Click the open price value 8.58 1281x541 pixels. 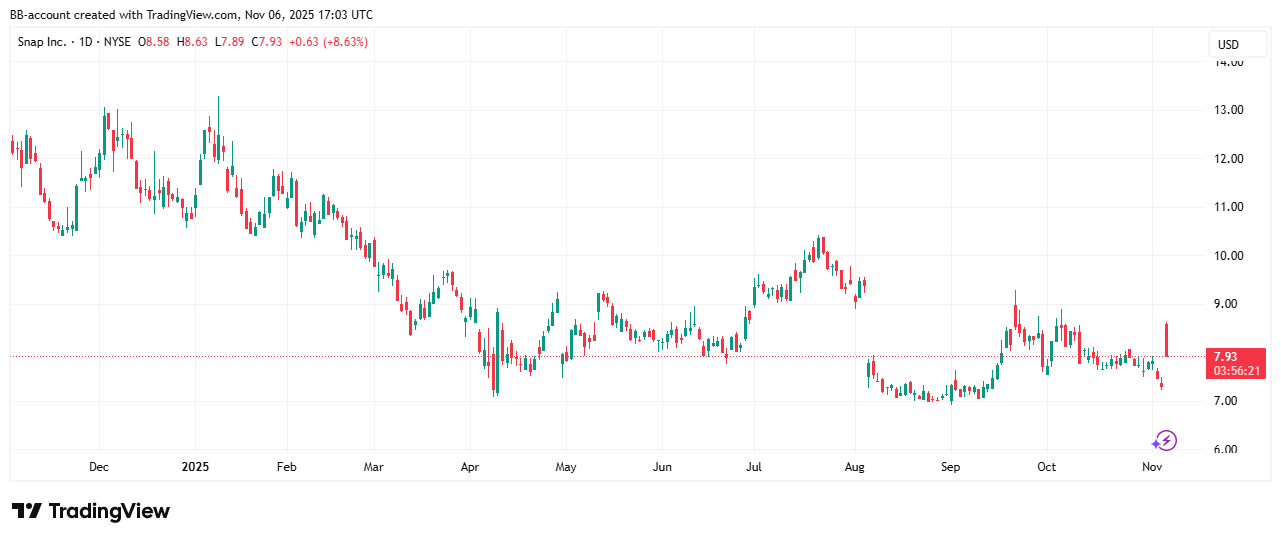[157, 42]
